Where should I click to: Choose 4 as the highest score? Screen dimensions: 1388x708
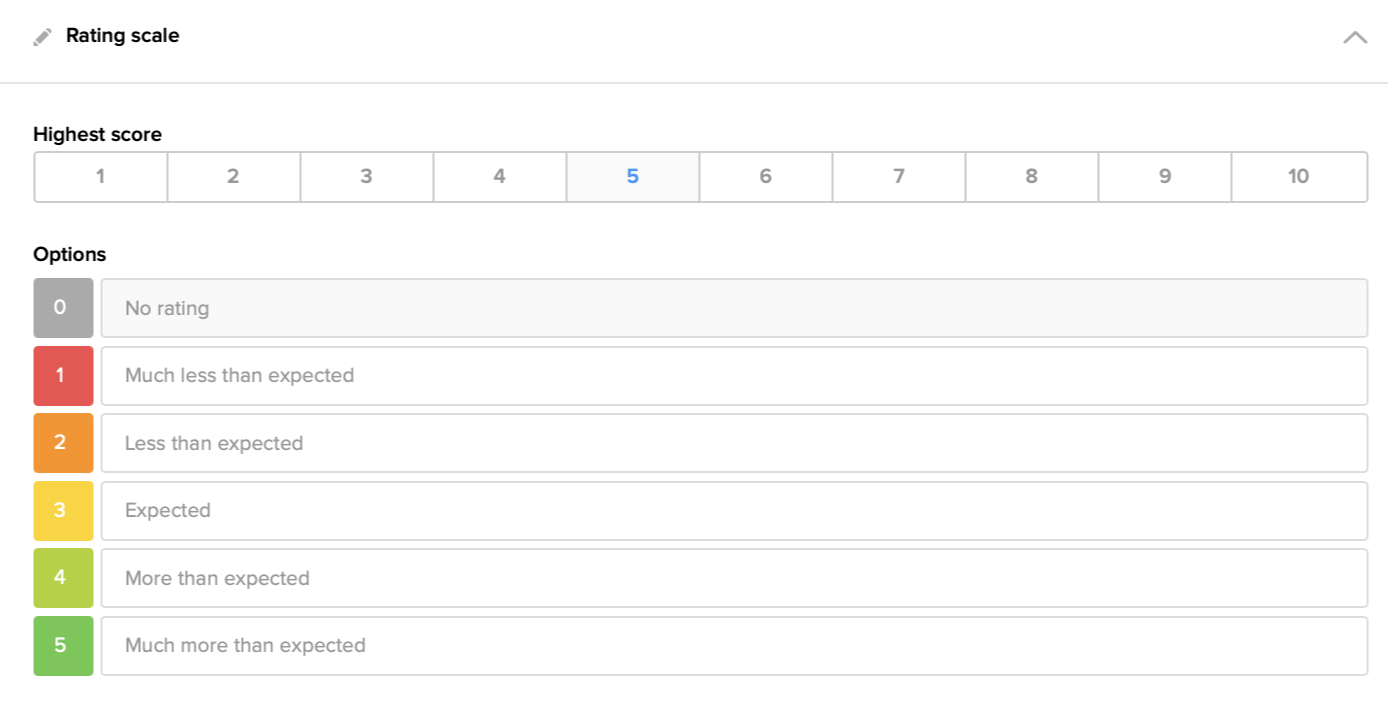[x=499, y=177]
